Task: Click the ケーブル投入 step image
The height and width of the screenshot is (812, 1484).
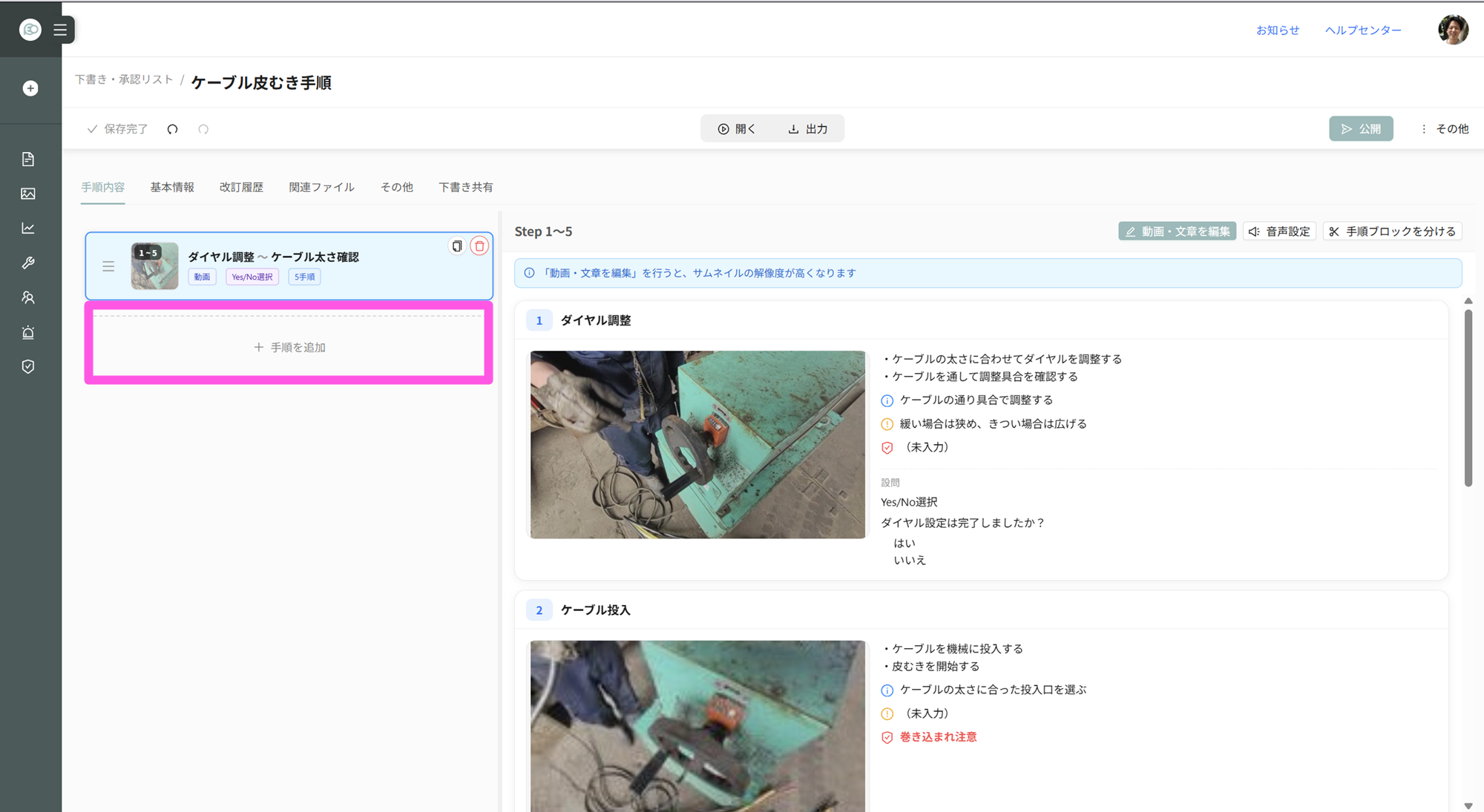Action: pos(697,726)
